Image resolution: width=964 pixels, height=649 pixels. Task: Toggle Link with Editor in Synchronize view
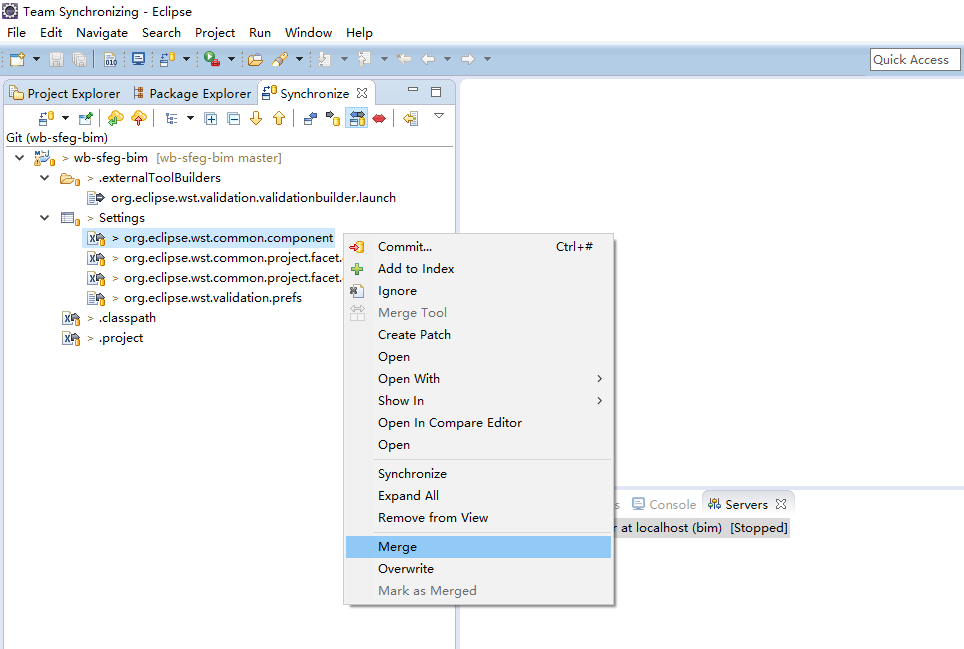pyautogui.click(x=411, y=118)
